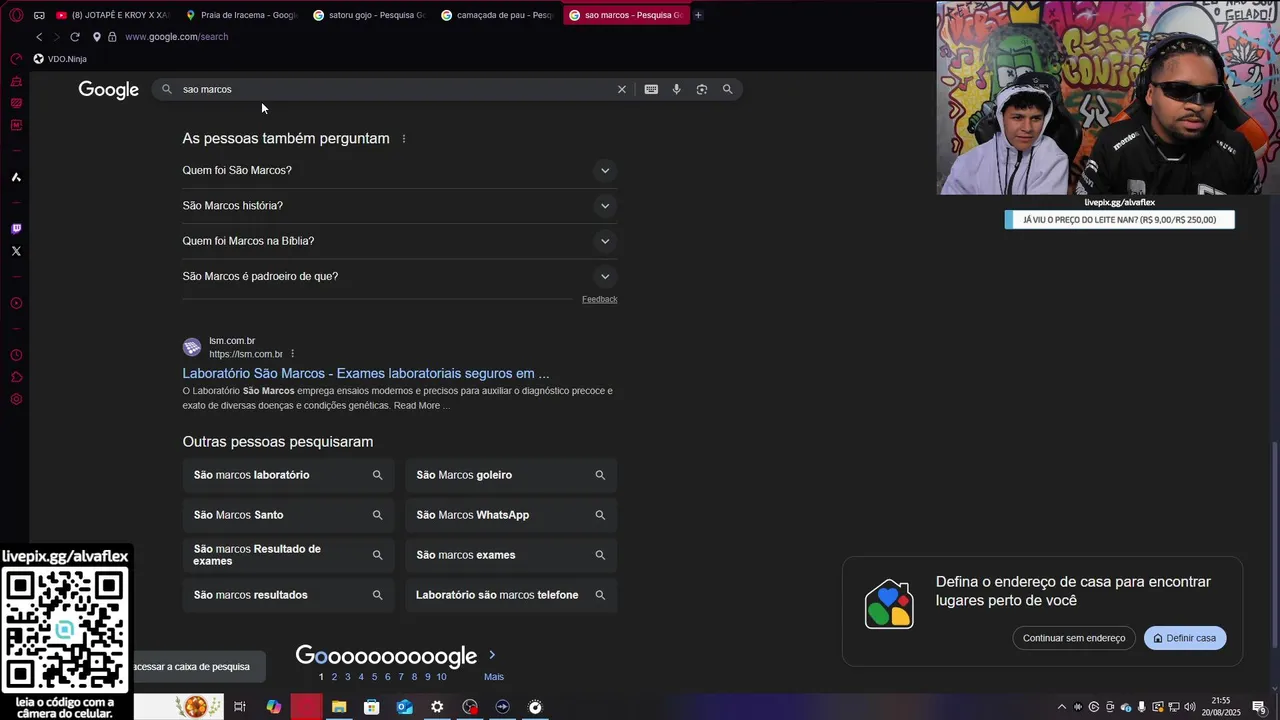Open the virtual keyboard input tool
Screen dimensions: 1280x720
651,89
